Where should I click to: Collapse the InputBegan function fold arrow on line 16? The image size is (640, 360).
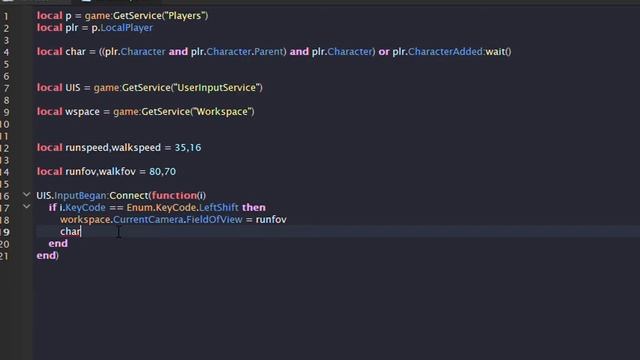(x=27, y=195)
